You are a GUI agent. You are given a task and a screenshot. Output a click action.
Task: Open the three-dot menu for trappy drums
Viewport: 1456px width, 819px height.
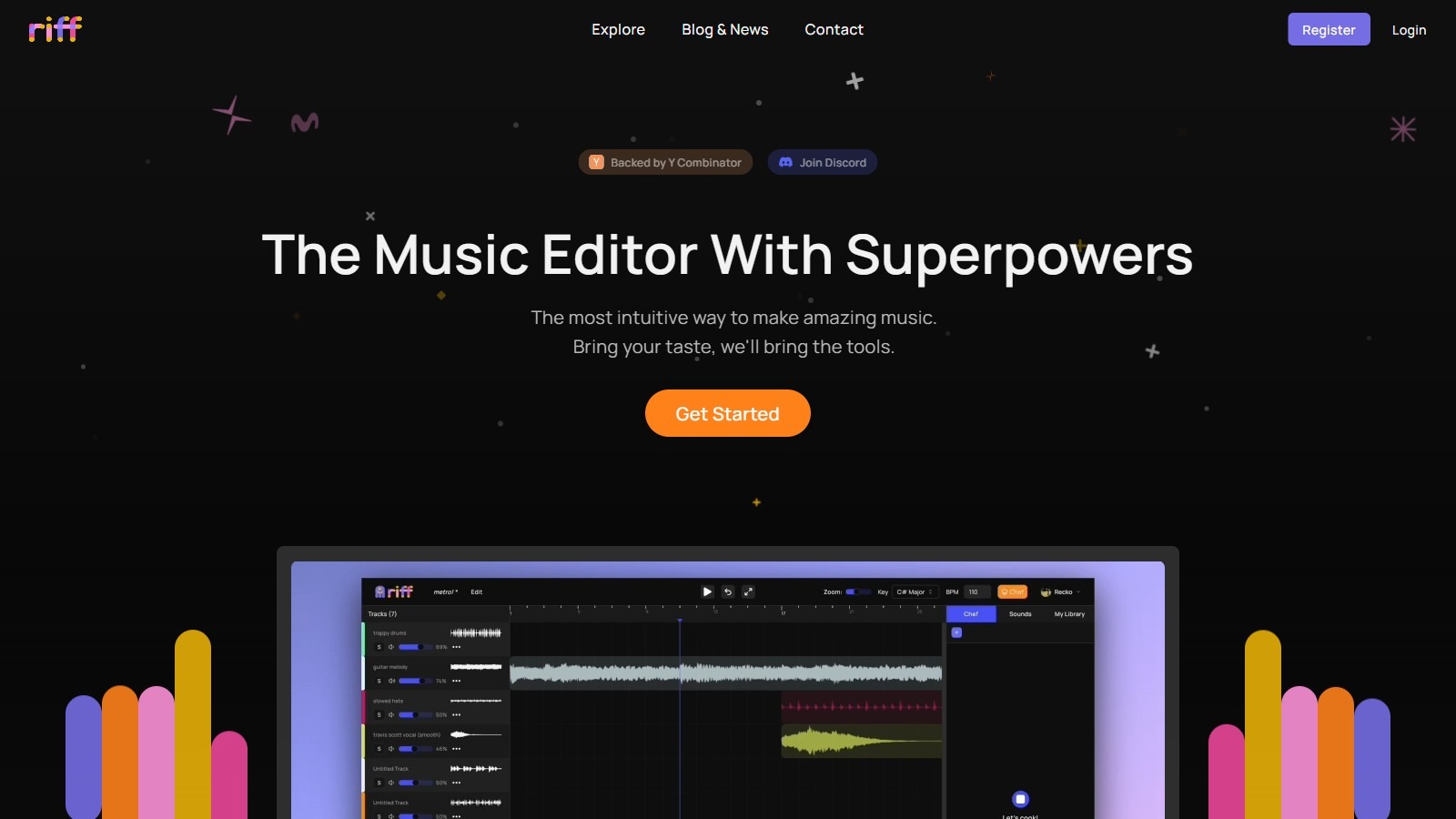(x=457, y=647)
